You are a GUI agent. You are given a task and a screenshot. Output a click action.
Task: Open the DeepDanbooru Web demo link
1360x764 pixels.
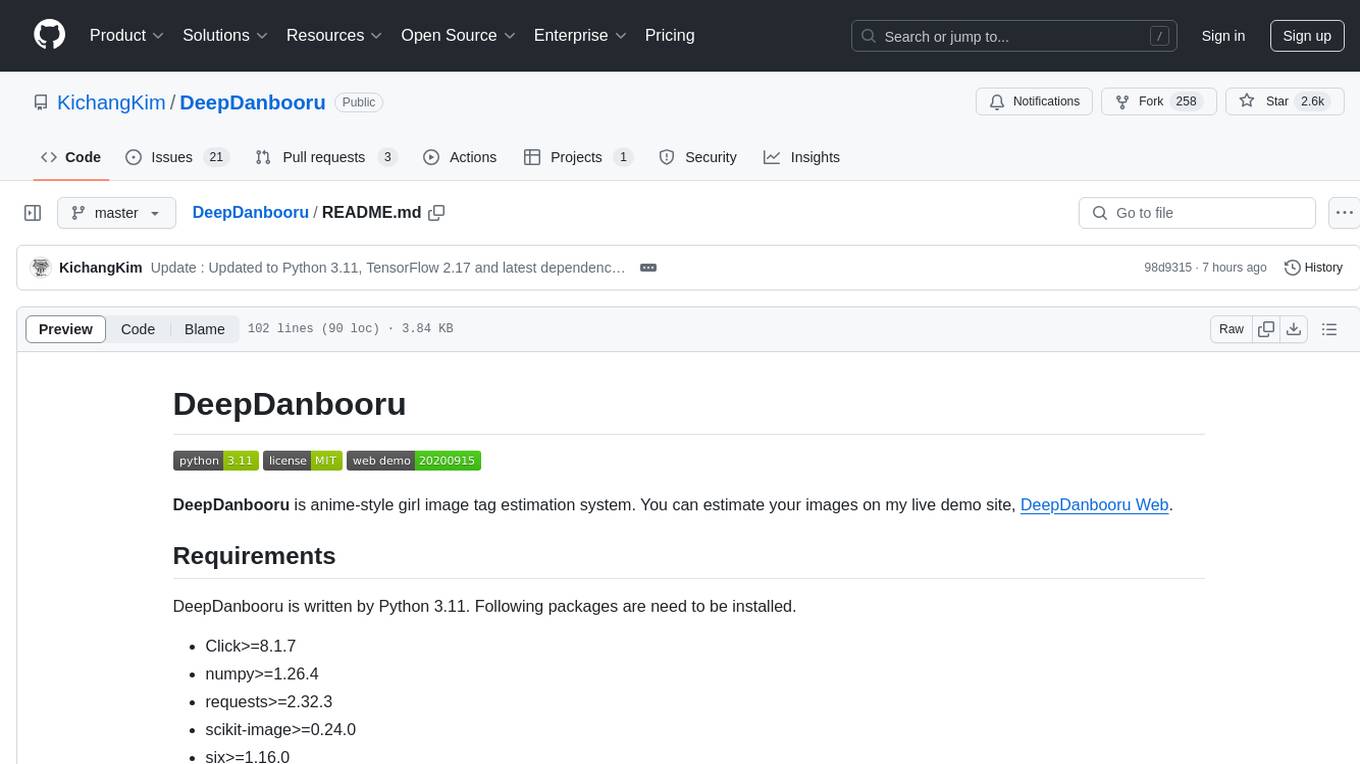1094,505
